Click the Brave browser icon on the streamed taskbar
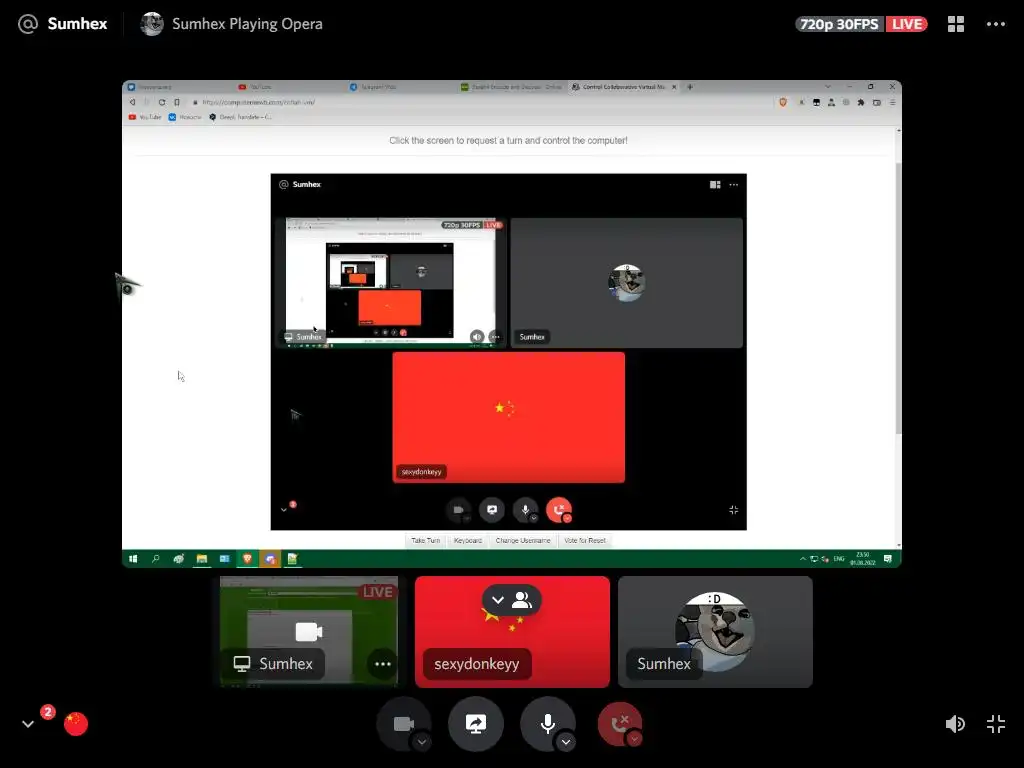 coord(247,559)
